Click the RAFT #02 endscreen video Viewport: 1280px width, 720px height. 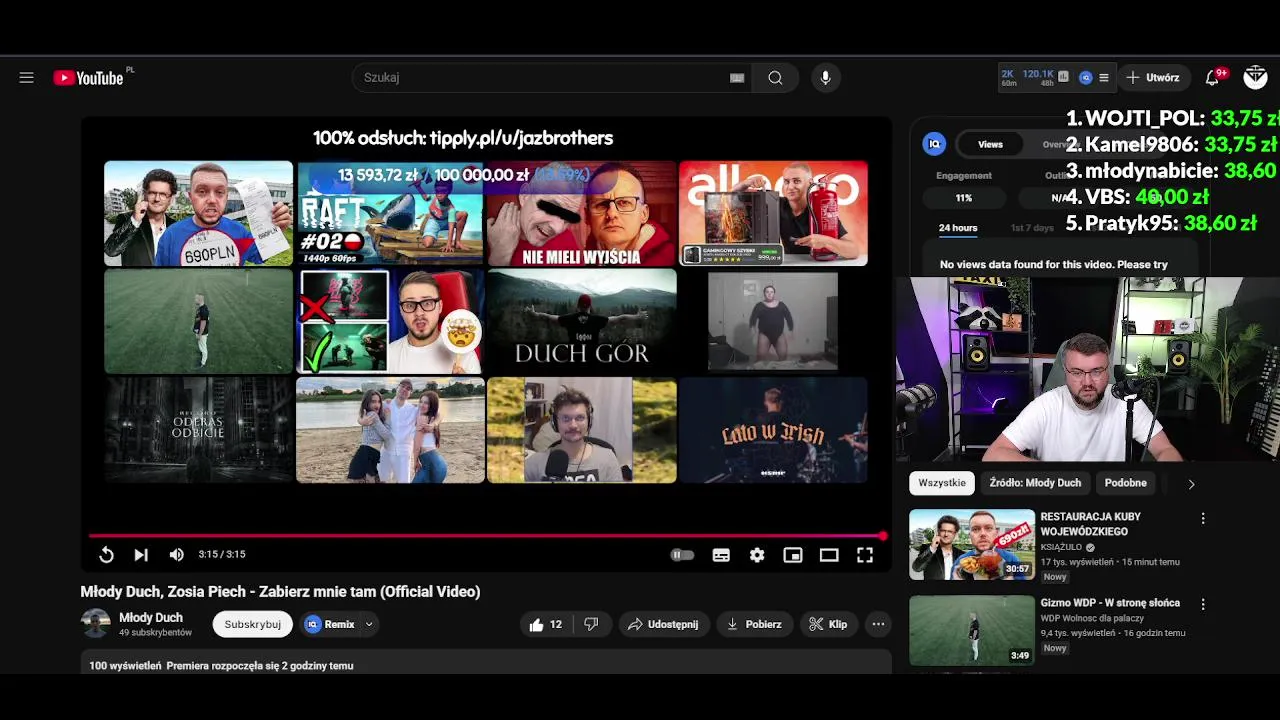(x=390, y=213)
